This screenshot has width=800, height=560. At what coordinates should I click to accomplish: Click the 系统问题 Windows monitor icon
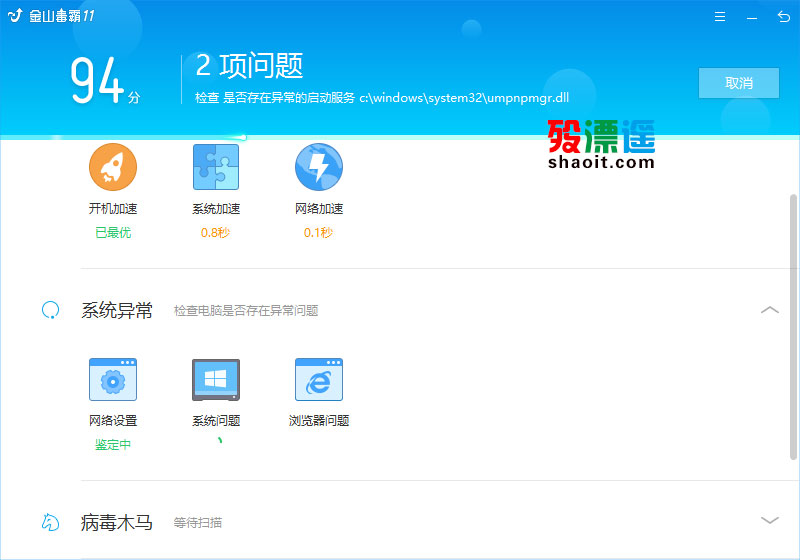pyautogui.click(x=216, y=379)
